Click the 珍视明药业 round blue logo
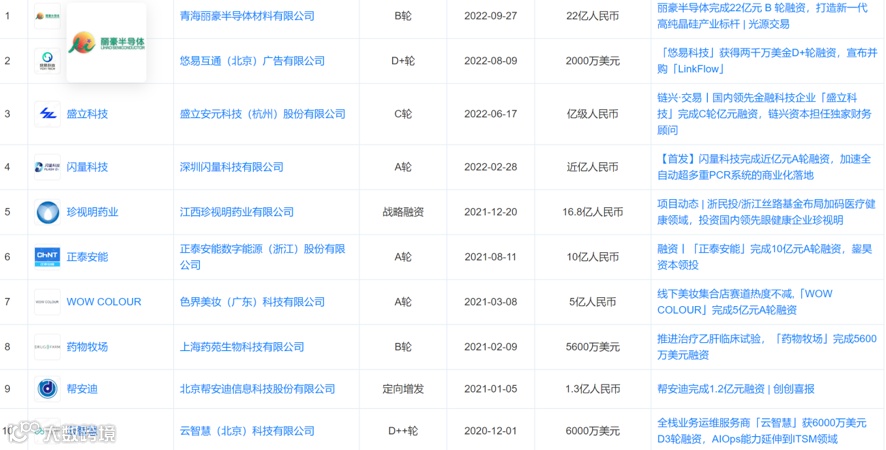886x450 pixels. pos(47,213)
